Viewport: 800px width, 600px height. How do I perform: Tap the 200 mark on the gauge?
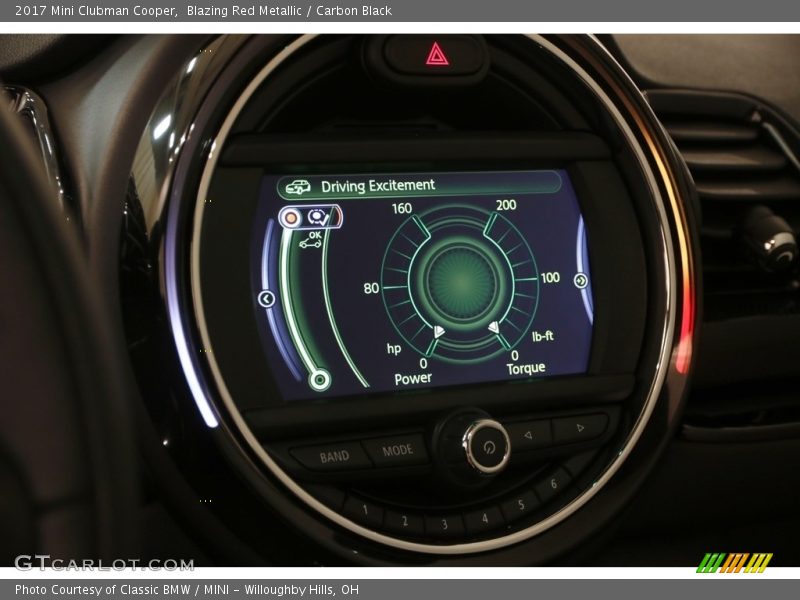(506, 205)
